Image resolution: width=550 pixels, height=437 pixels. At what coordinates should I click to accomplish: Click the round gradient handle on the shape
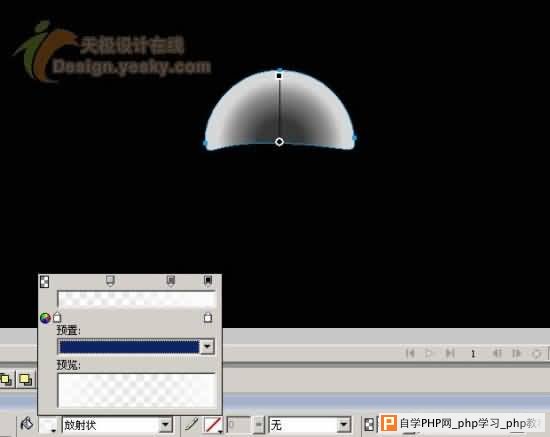(x=279, y=142)
